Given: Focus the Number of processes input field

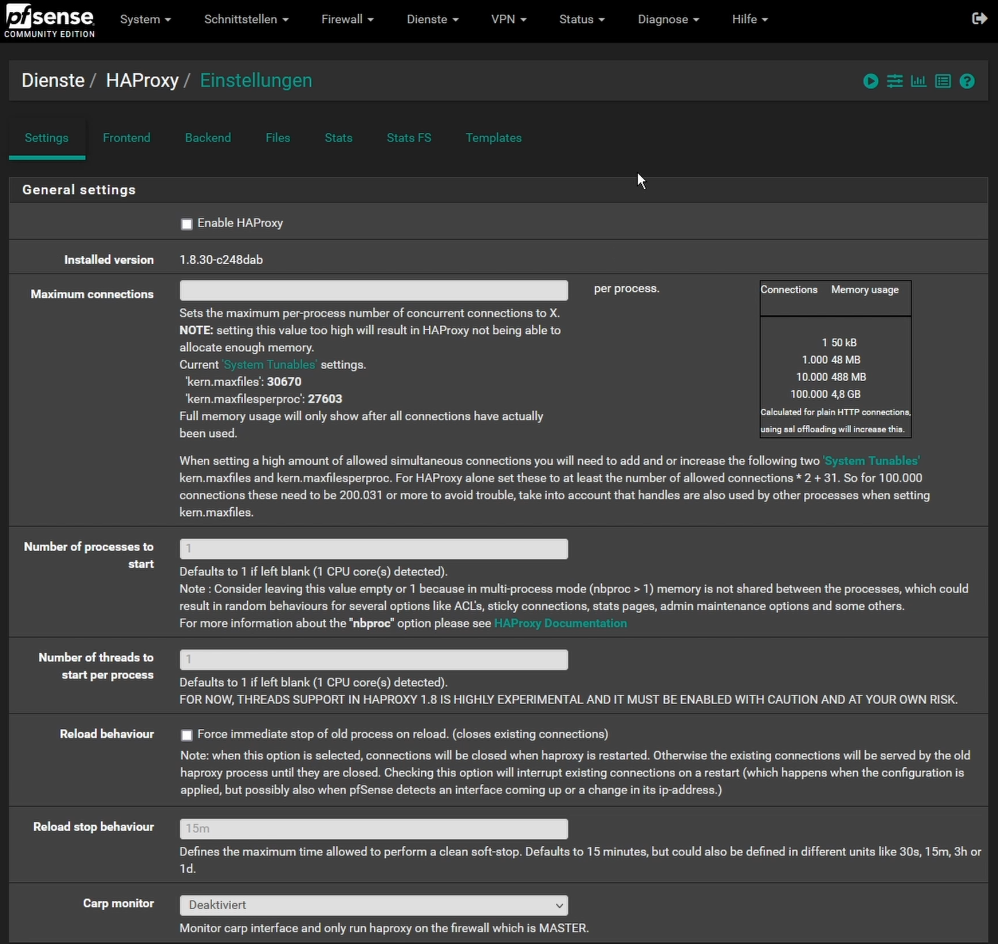Looking at the screenshot, I should [374, 549].
